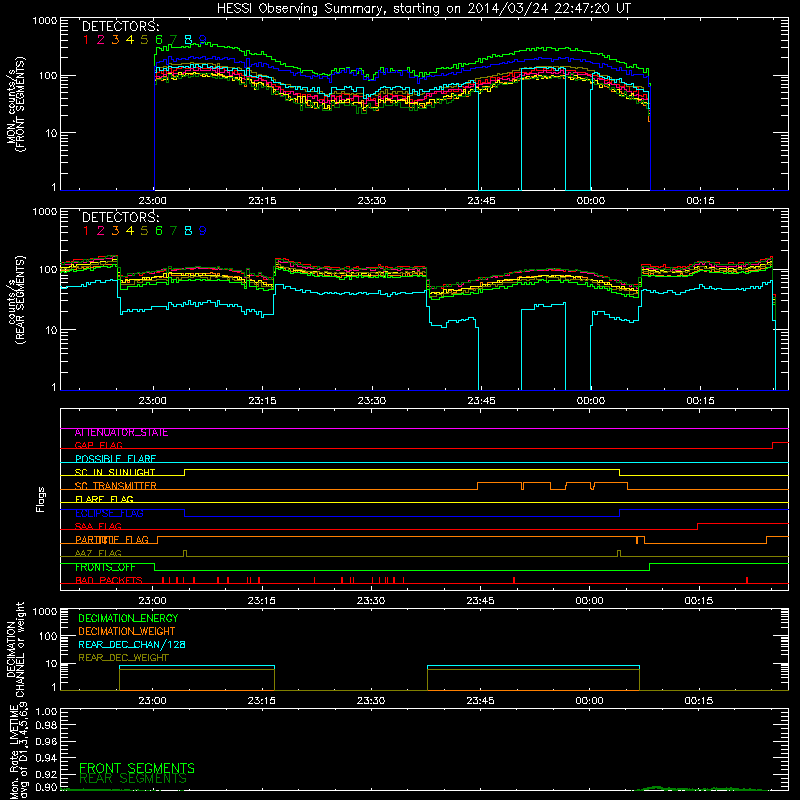
Task: Click the FLARE_FLAG label
Action: (104, 499)
